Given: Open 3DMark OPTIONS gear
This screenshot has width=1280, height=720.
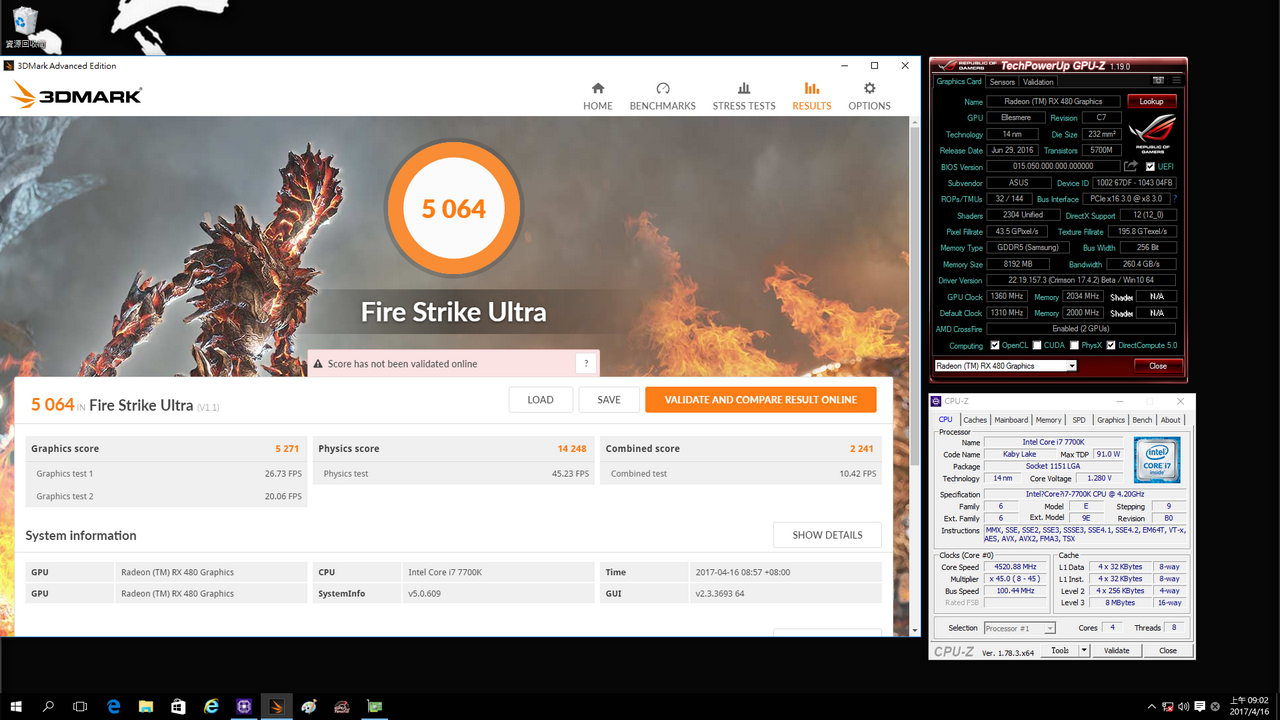Looking at the screenshot, I should point(869,96).
